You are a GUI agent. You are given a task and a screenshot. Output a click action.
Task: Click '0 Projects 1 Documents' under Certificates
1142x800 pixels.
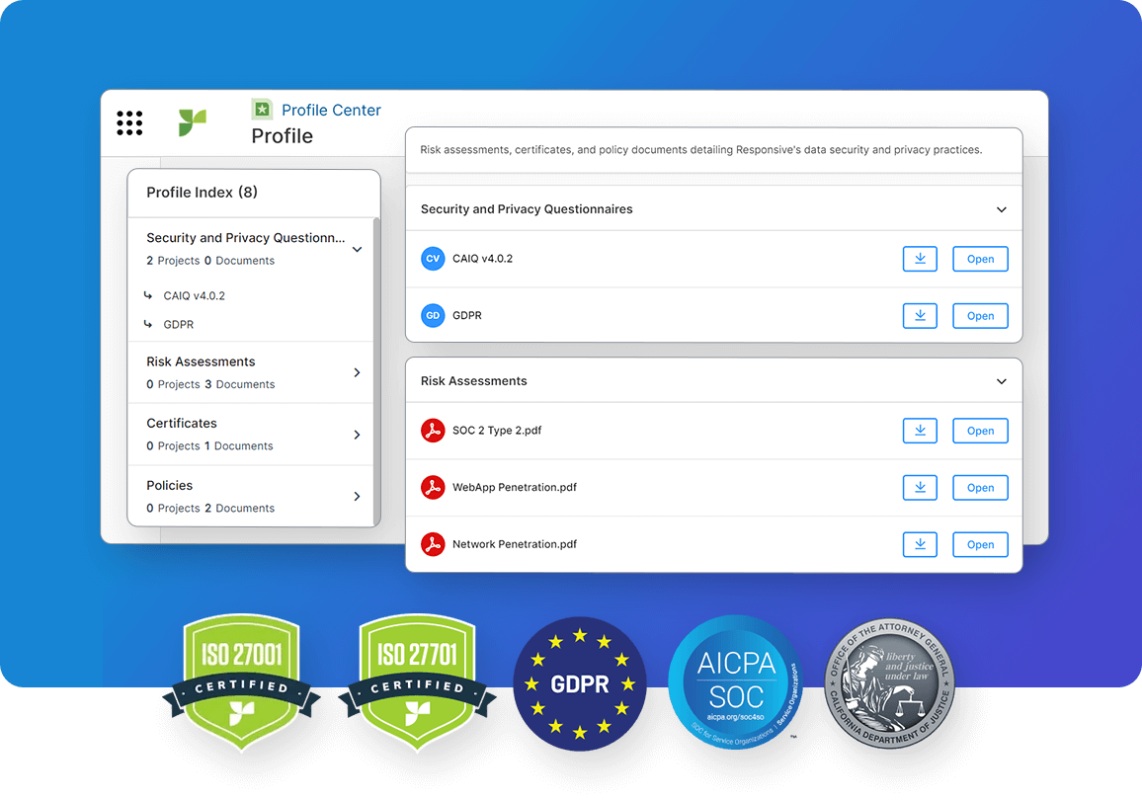tap(210, 446)
